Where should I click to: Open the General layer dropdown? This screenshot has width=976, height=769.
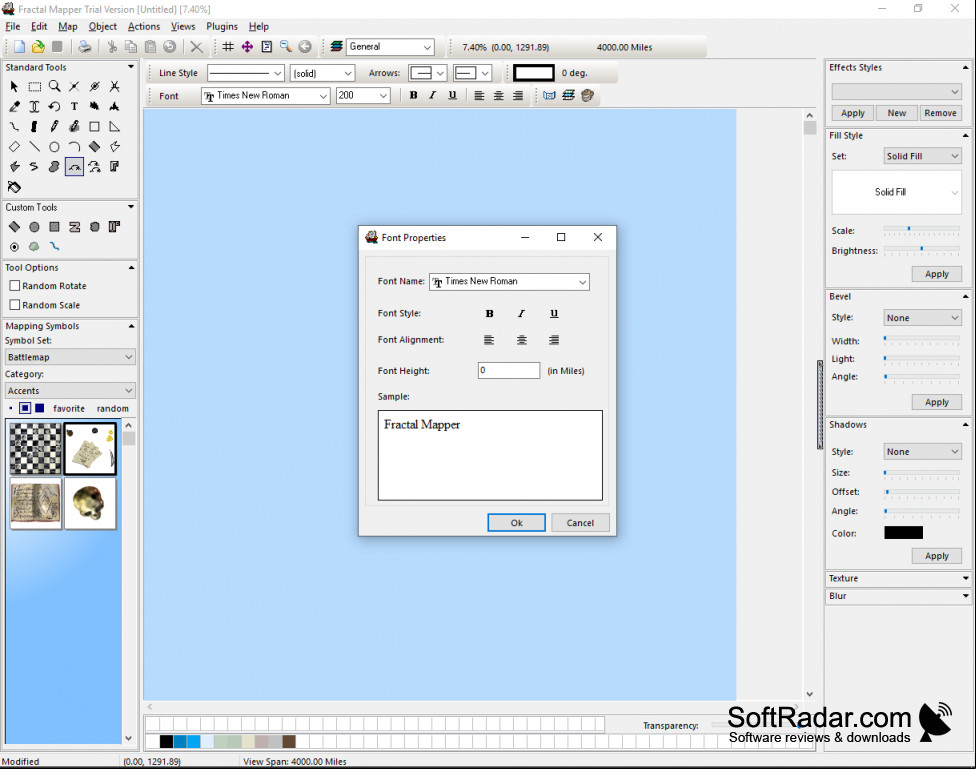428,47
